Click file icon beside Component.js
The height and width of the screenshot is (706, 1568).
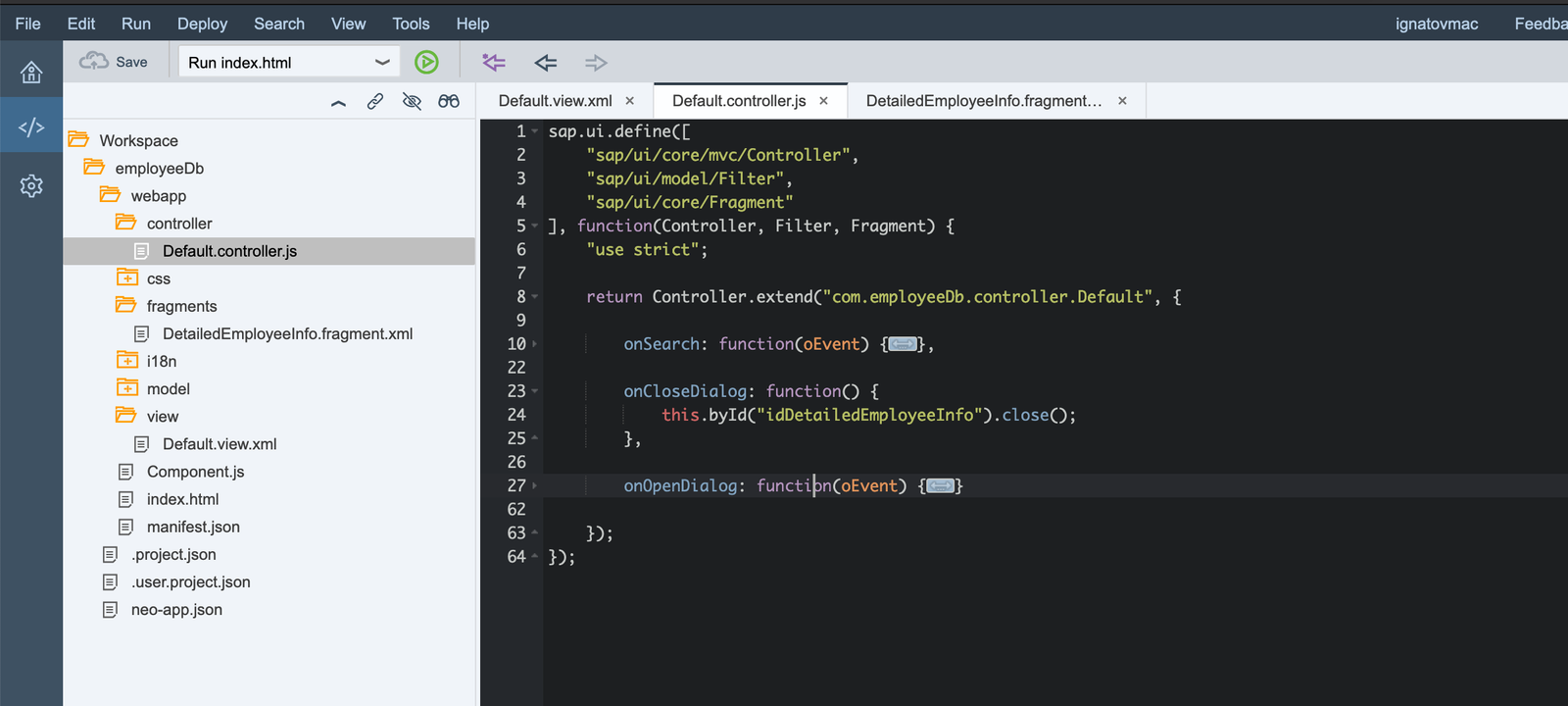coord(125,472)
